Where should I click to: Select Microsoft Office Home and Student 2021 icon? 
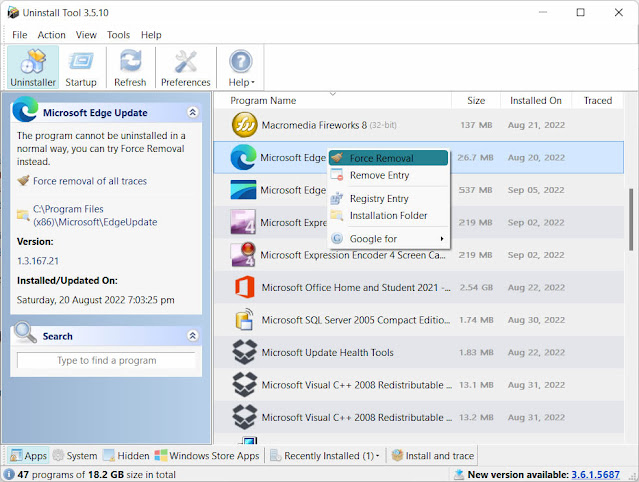click(245, 287)
